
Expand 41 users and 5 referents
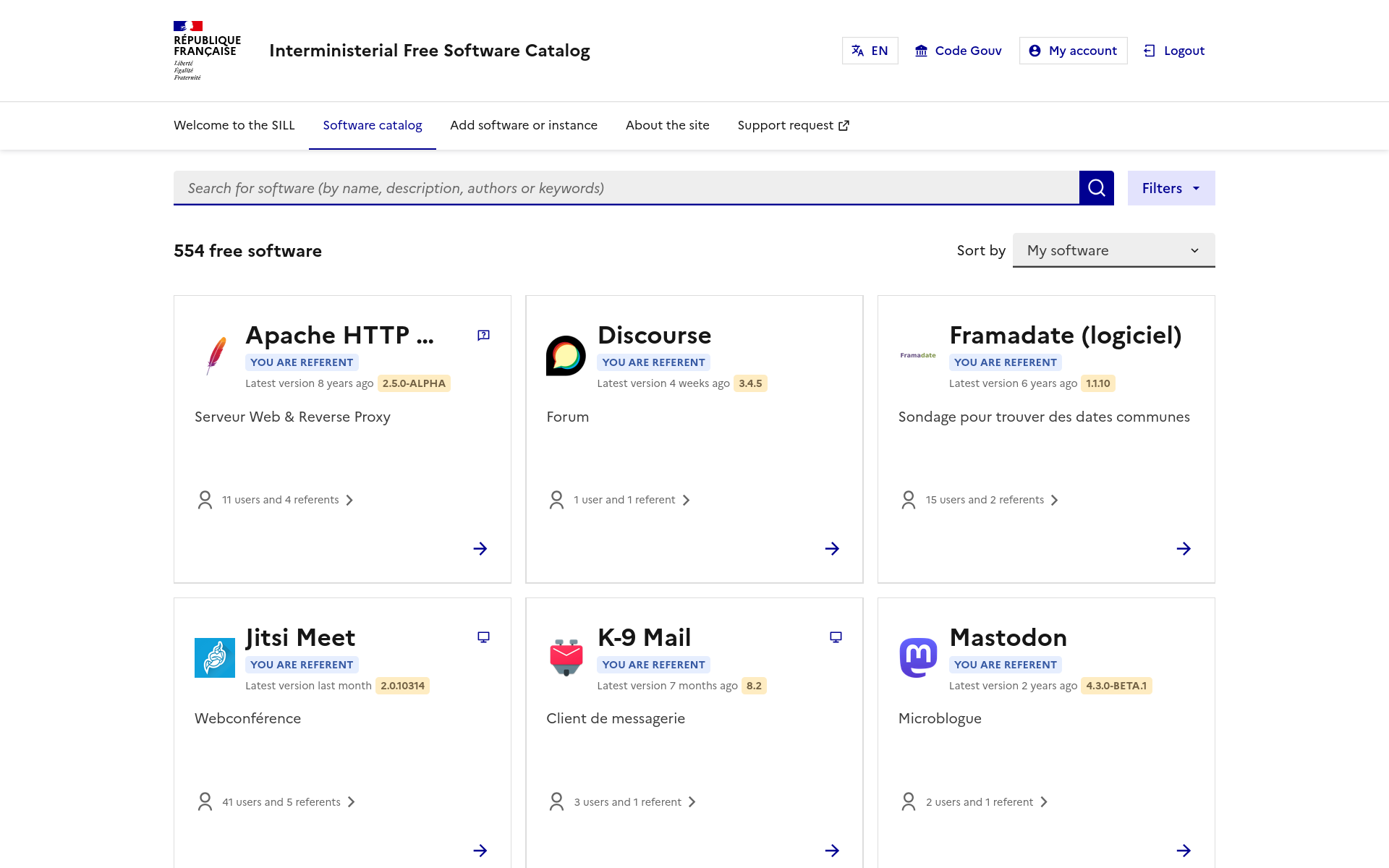click(x=288, y=802)
